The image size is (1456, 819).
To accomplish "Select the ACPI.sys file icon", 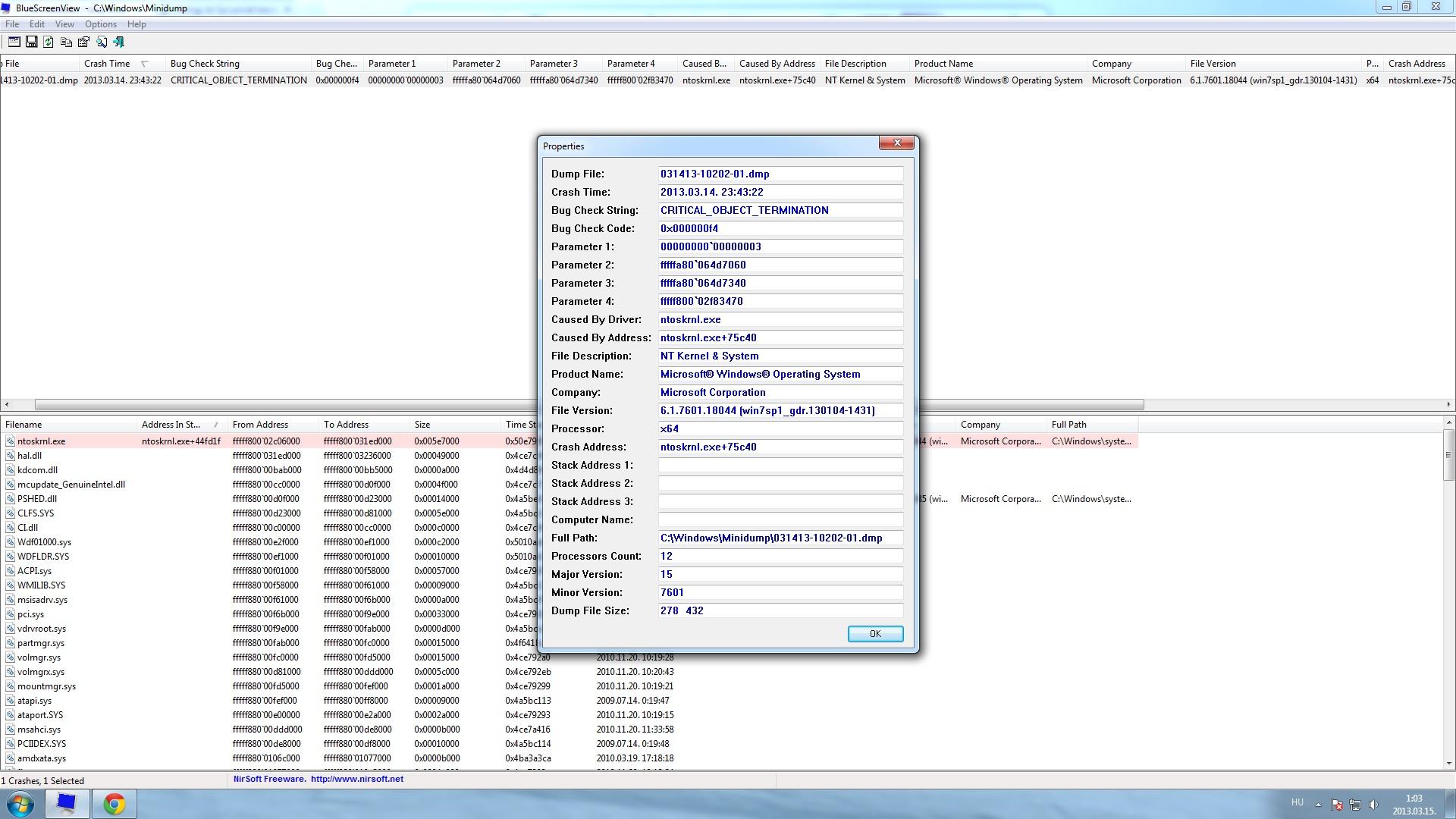I will (x=10, y=570).
